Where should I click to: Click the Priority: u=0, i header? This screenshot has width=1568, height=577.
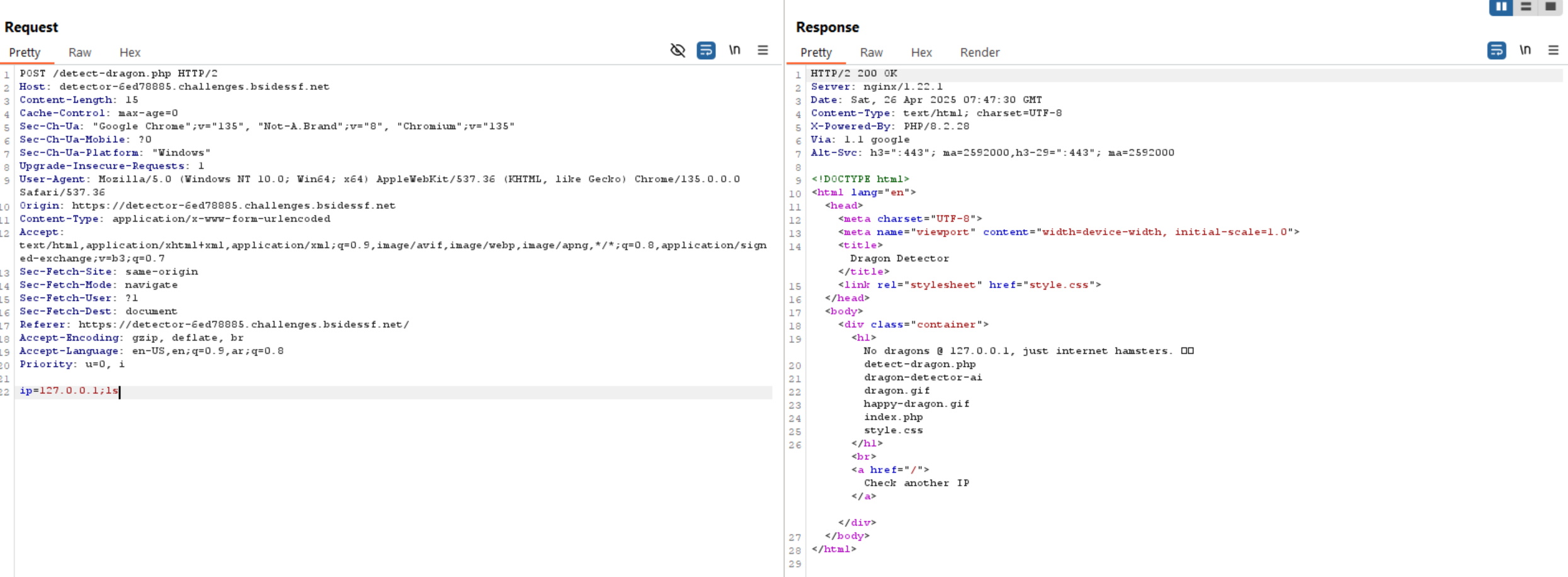pos(72,364)
